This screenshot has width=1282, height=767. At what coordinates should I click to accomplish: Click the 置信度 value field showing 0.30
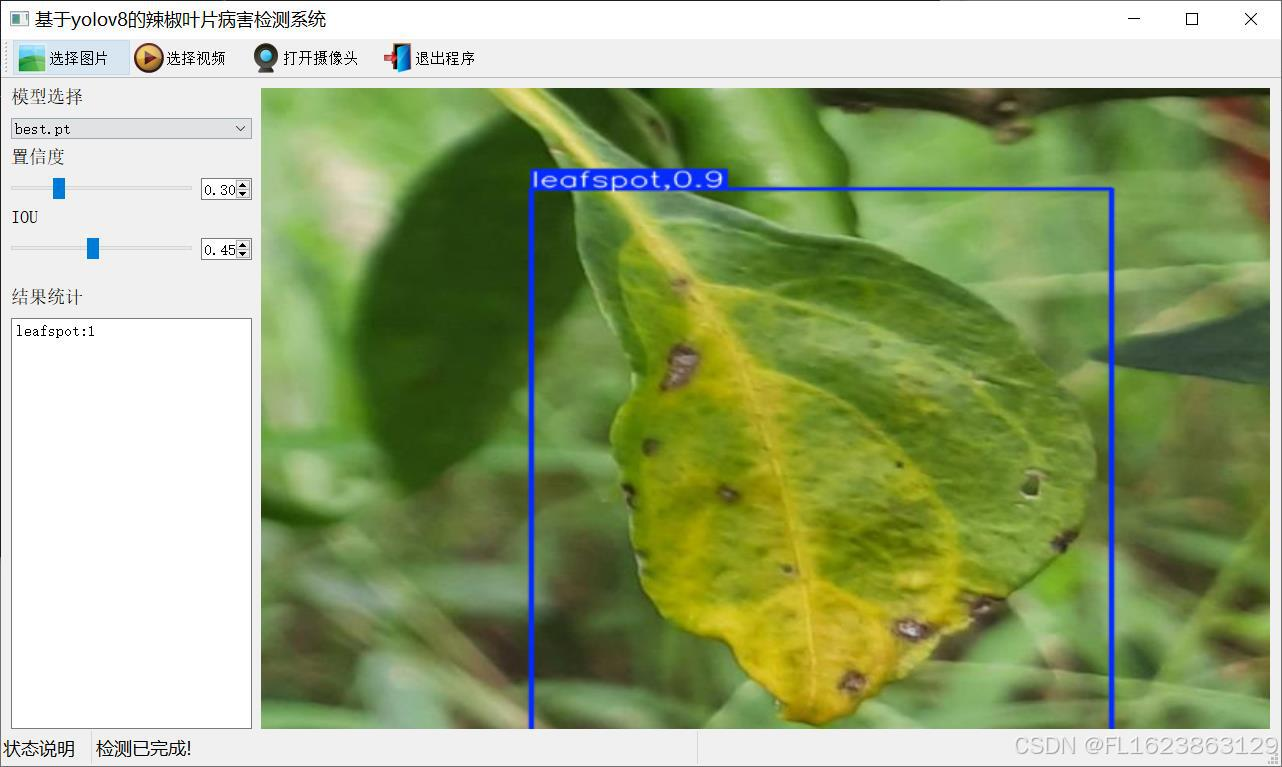pyautogui.click(x=219, y=189)
